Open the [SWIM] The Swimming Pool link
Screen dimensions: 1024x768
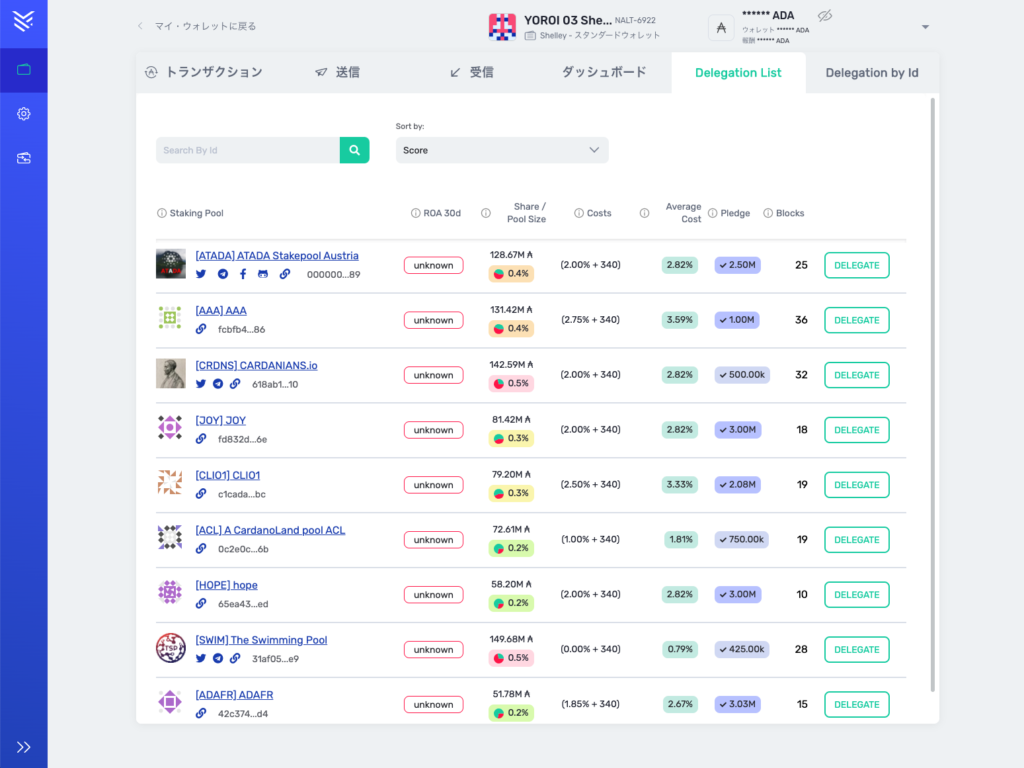pyautogui.click(x=261, y=640)
